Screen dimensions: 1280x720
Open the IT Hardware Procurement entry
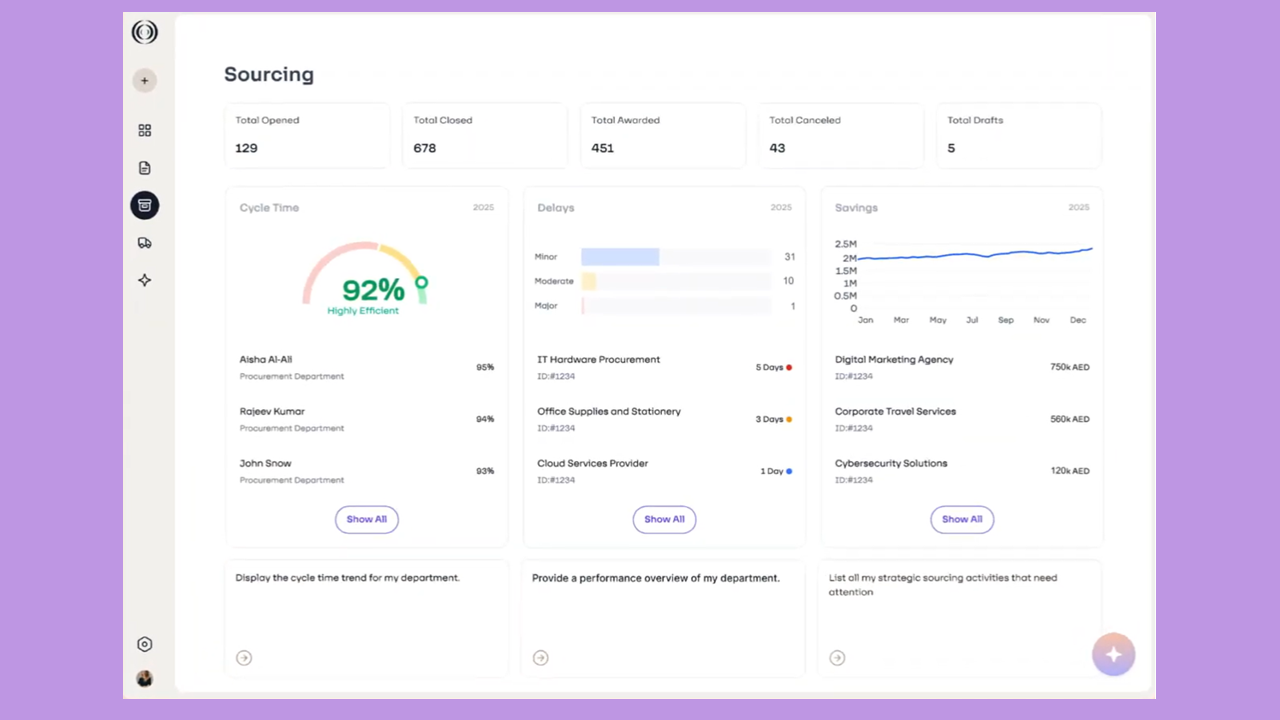(x=599, y=360)
